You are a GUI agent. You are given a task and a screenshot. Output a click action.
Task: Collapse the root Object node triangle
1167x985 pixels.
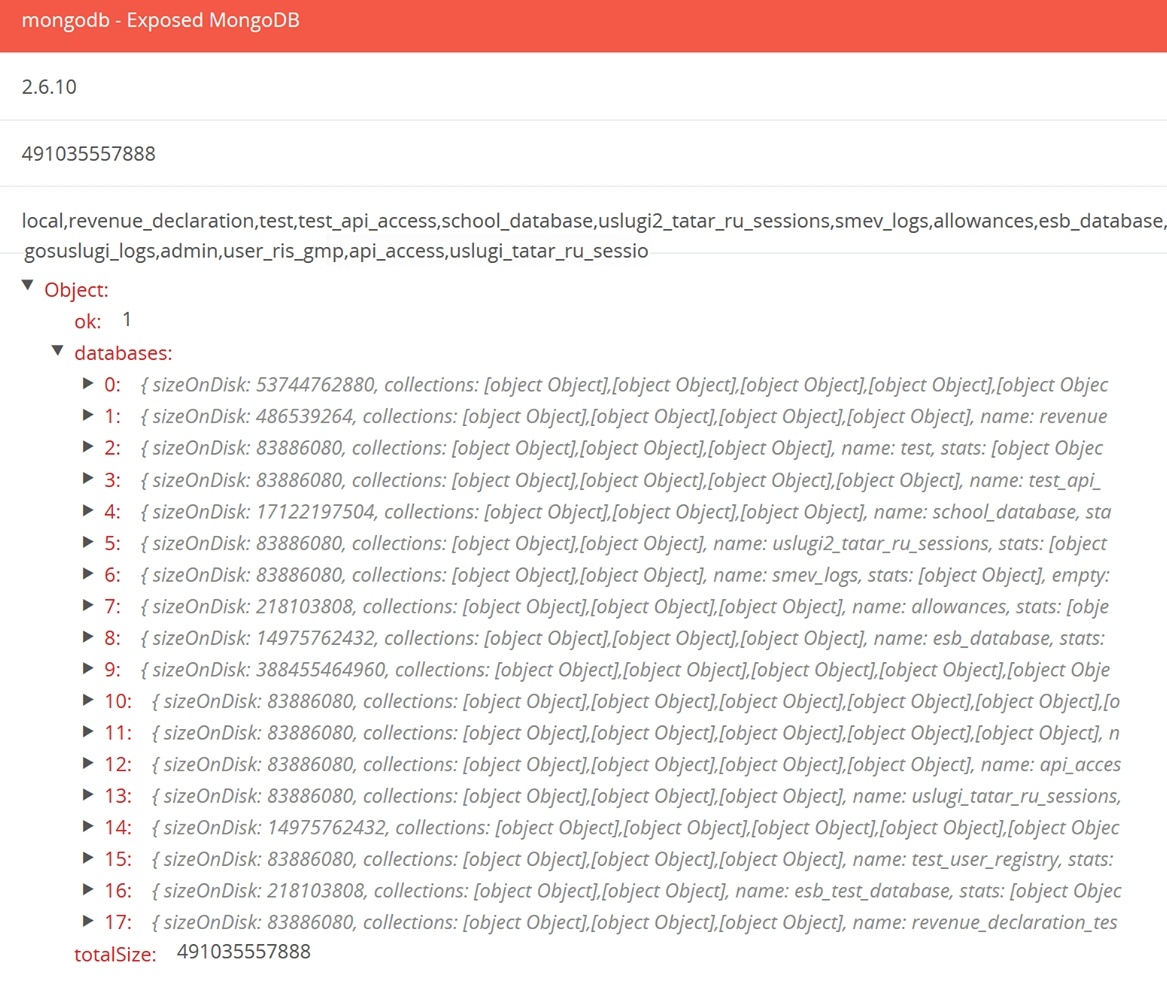click(x=27, y=288)
